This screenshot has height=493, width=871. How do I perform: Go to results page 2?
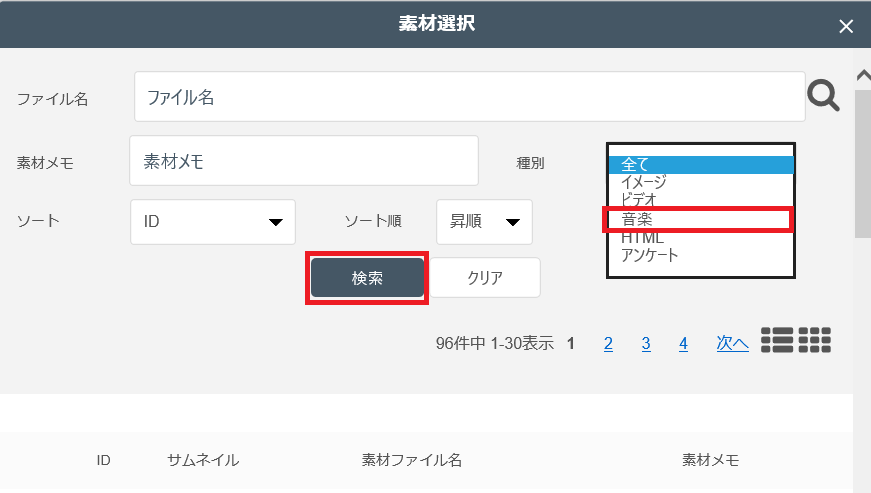tap(608, 343)
